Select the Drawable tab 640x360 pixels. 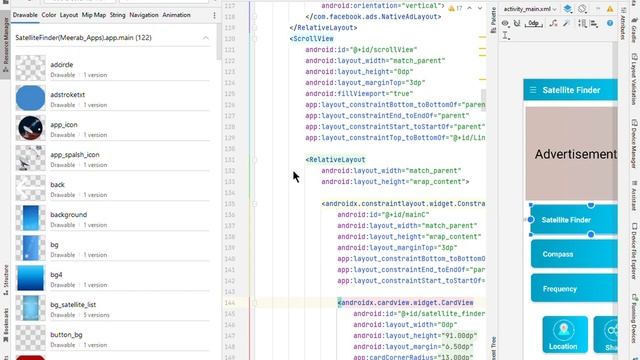25,15
